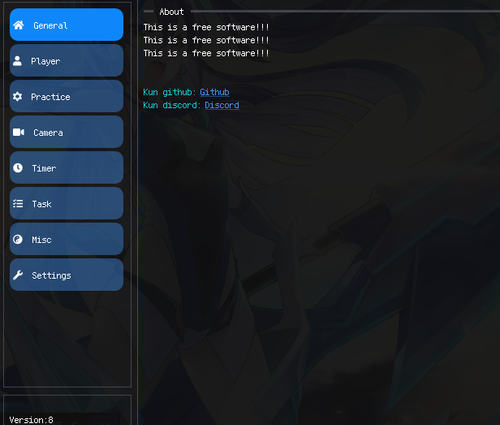The width and height of the screenshot is (500, 425).
Task: Click the About section header
Action: (x=171, y=12)
